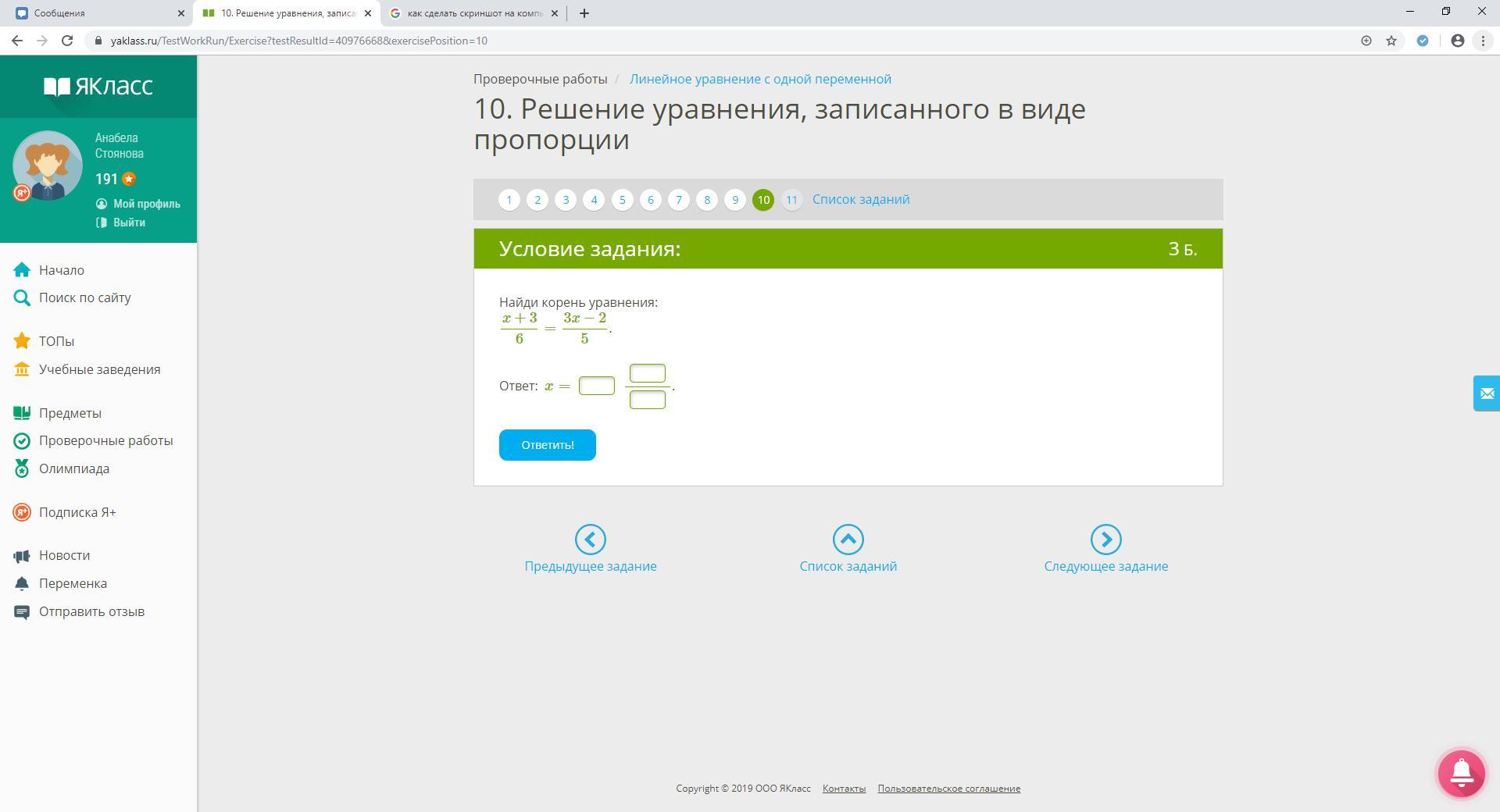Focus the whole-number answer field
Screen dimensions: 1500x812
tap(597, 386)
